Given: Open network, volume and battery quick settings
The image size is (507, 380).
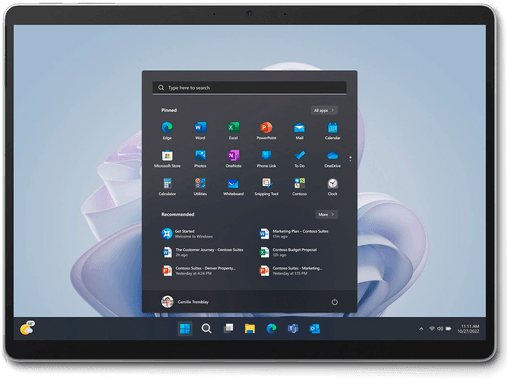Looking at the screenshot, I should [x=440, y=329].
